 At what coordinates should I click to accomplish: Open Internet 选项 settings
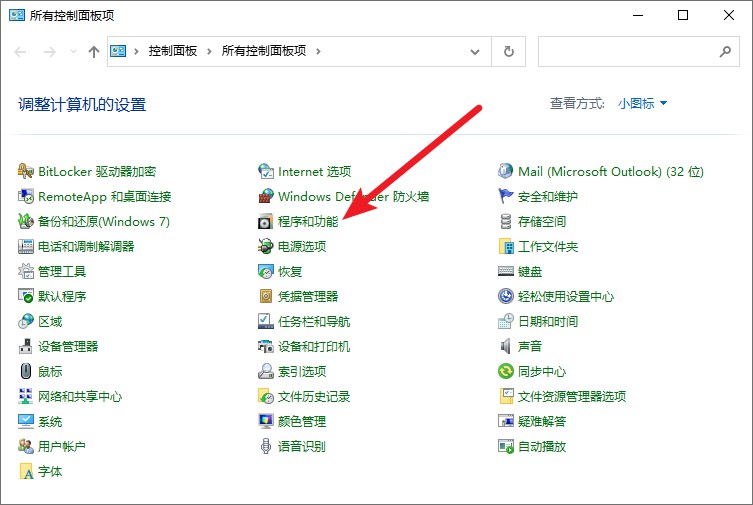click(x=314, y=171)
